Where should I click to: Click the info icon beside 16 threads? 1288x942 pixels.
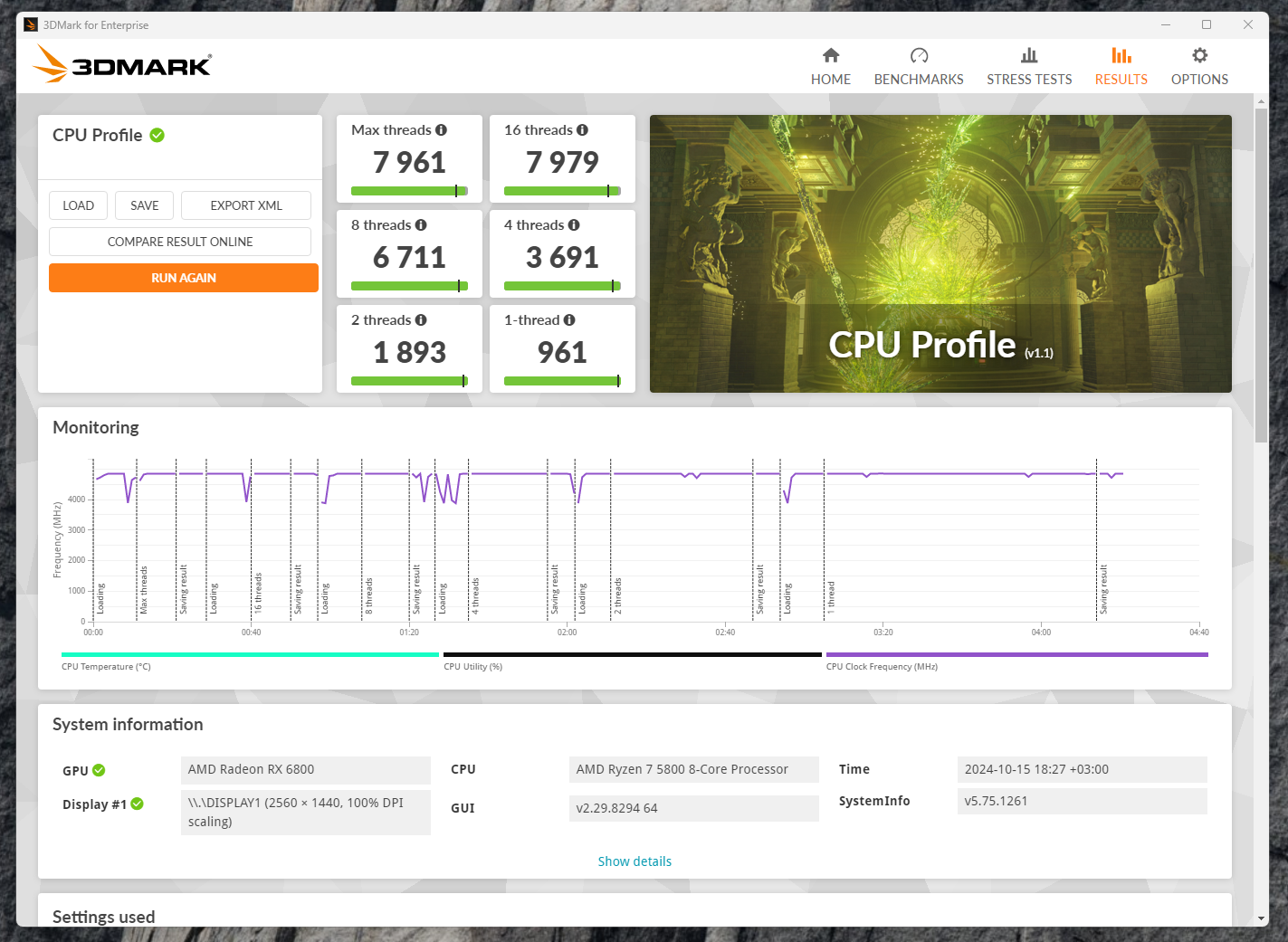[582, 130]
